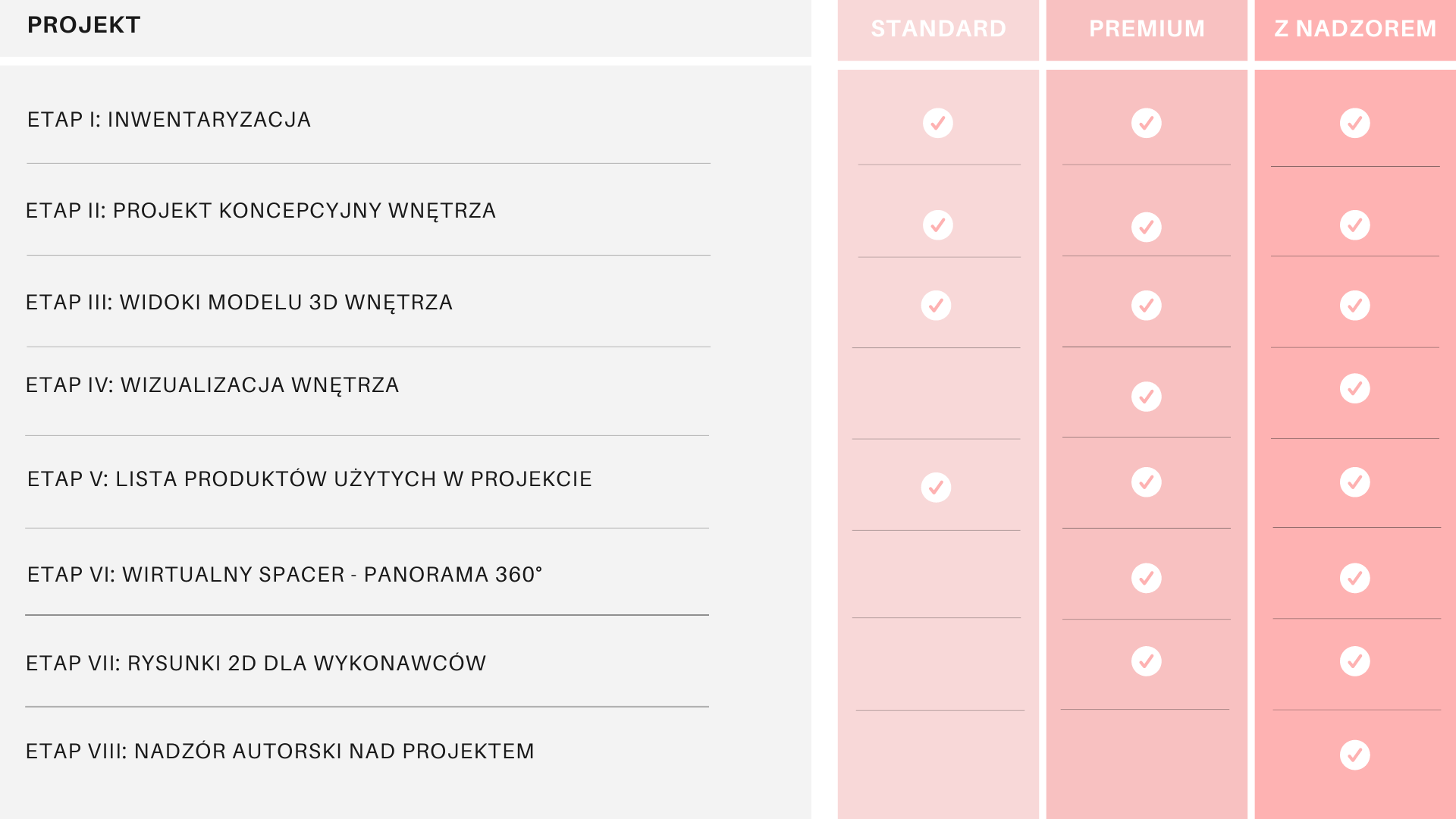The width and height of the screenshot is (1456, 819).
Task: Click Z Nadzorem checkmark for Etap III
Action: pos(1355,306)
